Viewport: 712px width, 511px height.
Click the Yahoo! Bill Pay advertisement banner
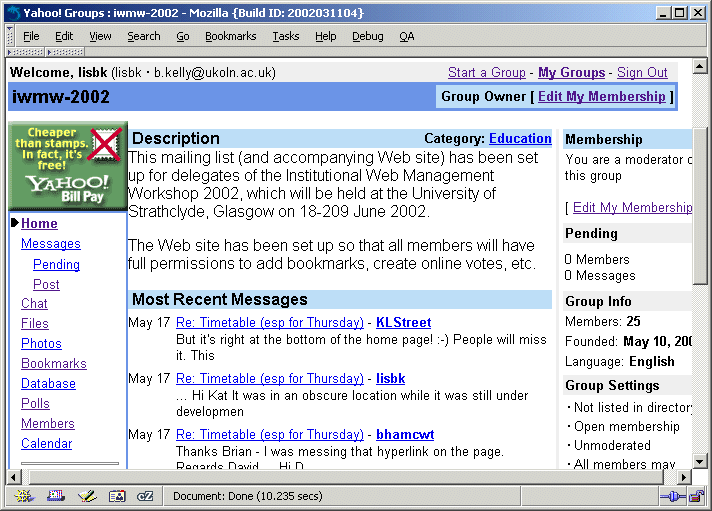[x=68, y=165]
